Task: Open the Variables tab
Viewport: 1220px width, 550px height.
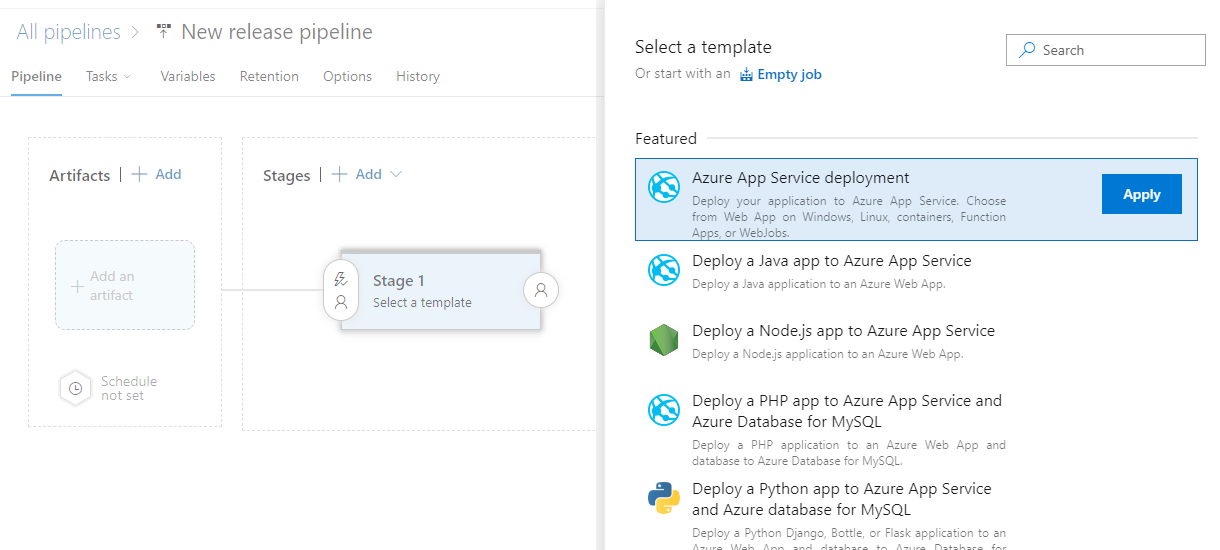Action: (x=188, y=76)
